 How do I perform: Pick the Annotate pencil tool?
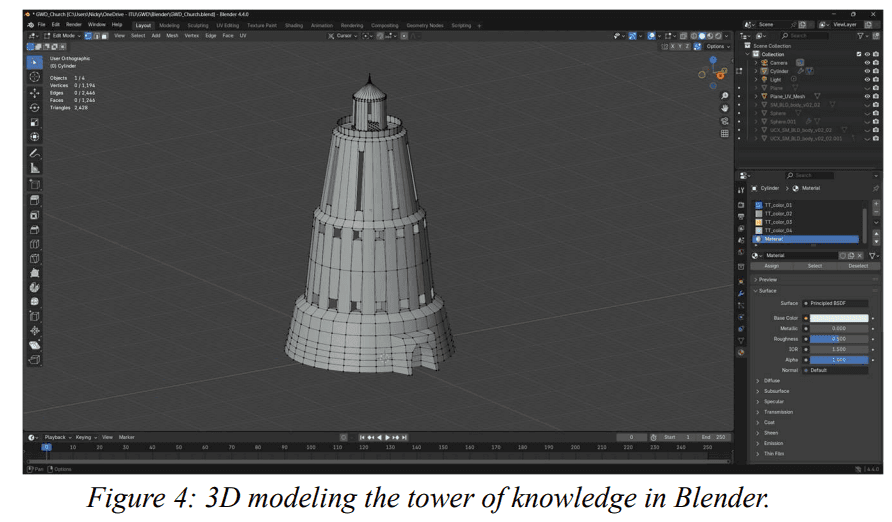click(35, 153)
